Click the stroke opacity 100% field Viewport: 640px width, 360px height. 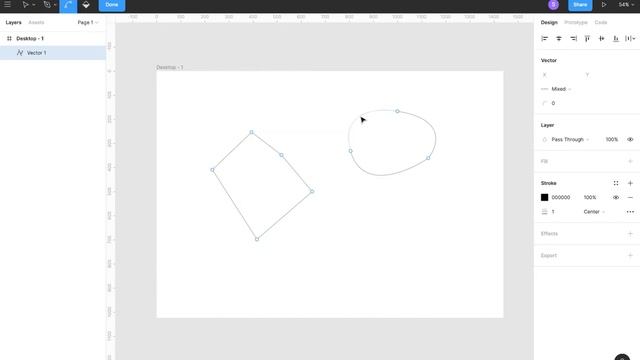[590, 198]
